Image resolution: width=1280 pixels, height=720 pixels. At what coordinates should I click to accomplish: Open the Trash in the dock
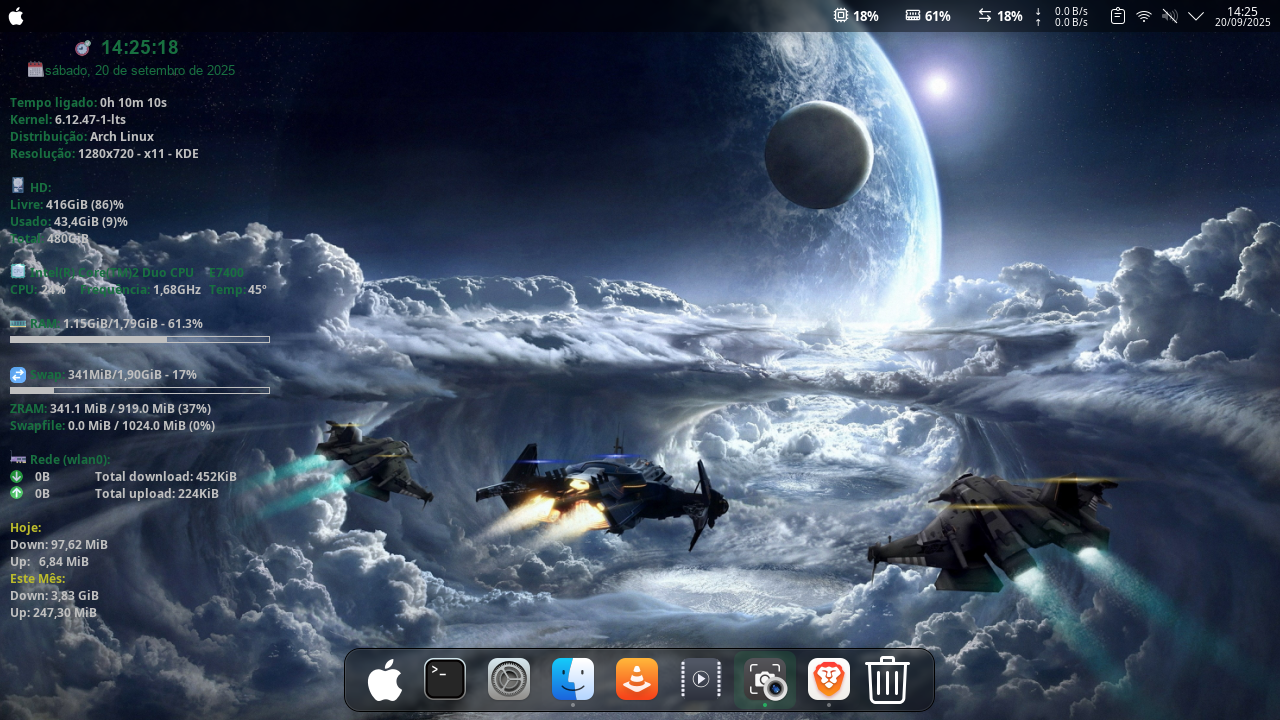click(888, 680)
